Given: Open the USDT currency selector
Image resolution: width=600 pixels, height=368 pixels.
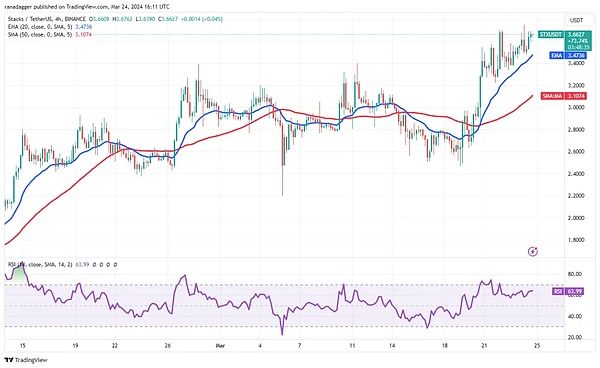Looking at the screenshot, I should click(x=576, y=20).
